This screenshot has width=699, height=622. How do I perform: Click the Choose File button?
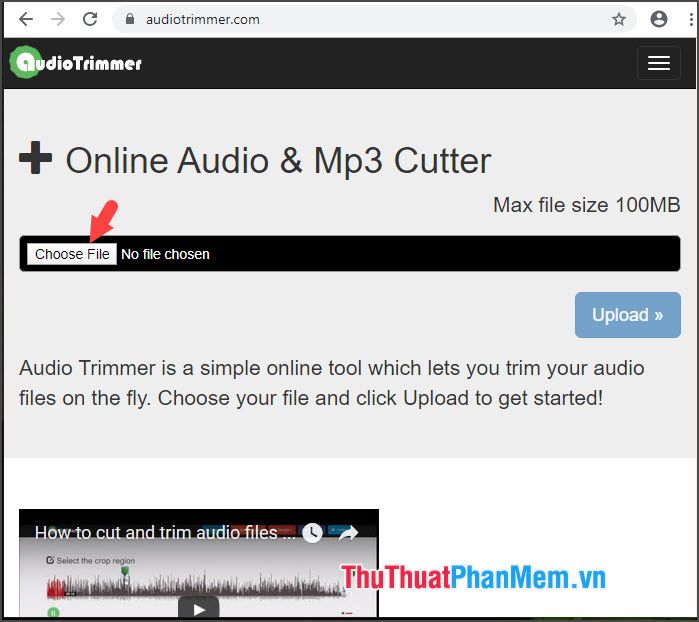point(72,254)
